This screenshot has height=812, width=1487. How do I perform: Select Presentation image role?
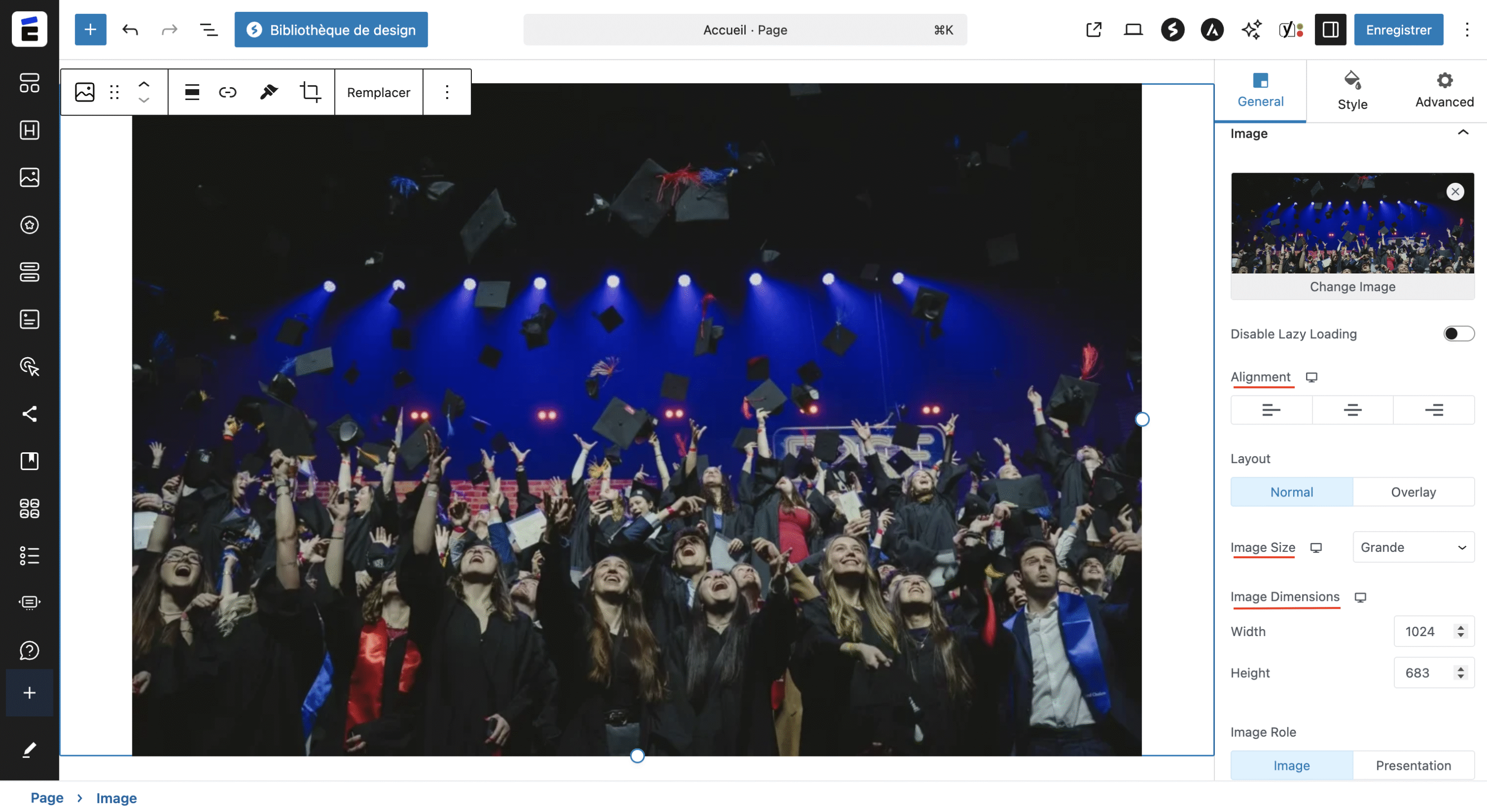click(1413, 765)
